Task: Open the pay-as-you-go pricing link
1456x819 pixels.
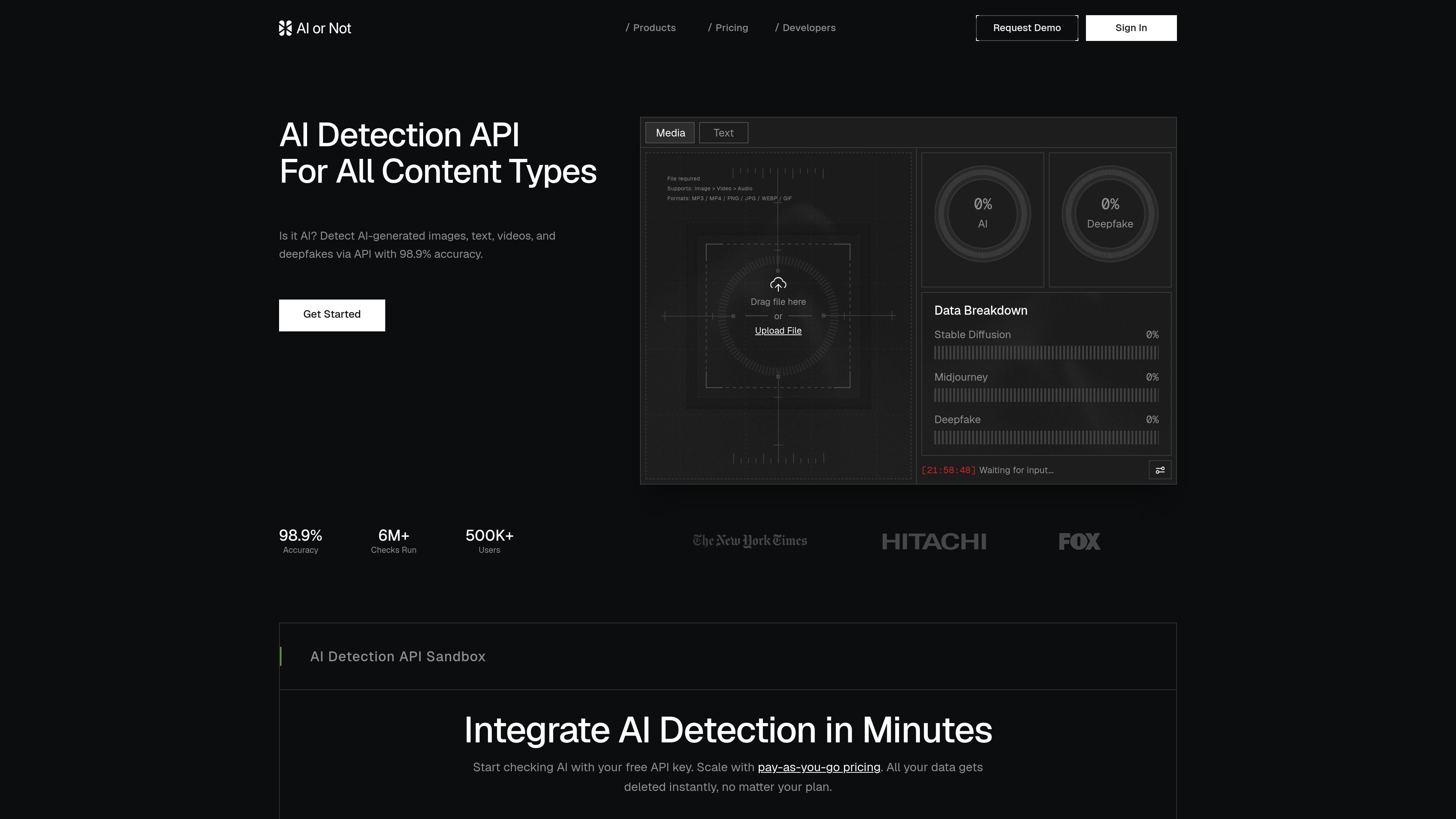Action: coord(819,767)
